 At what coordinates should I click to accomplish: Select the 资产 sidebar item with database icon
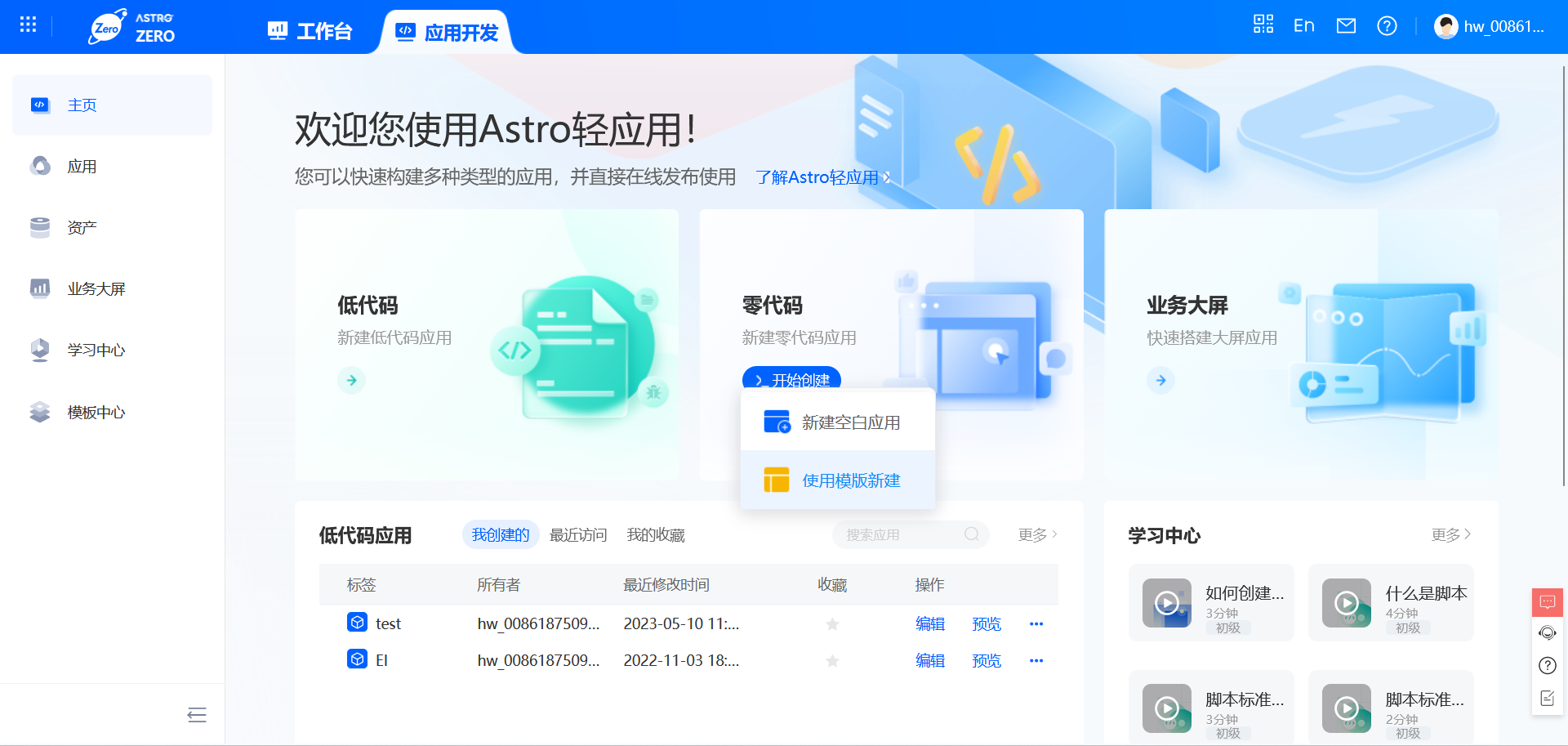pyautogui.click(x=81, y=227)
